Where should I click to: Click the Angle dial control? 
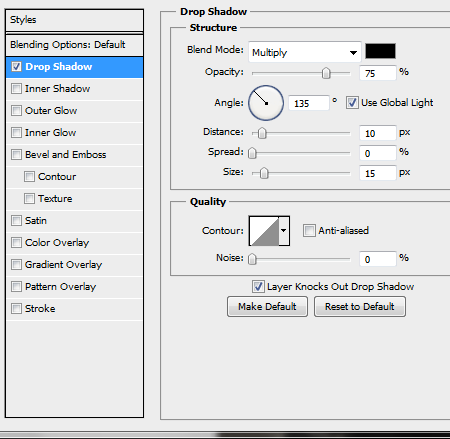click(x=266, y=103)
